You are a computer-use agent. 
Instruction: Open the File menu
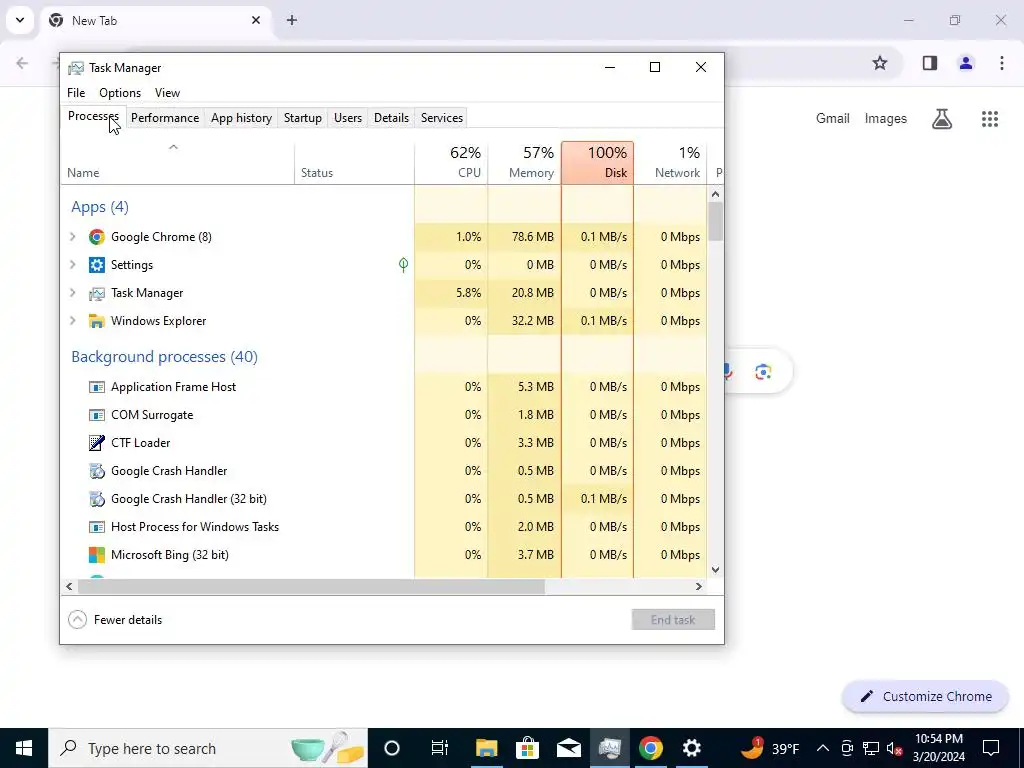tap(76, 93)
